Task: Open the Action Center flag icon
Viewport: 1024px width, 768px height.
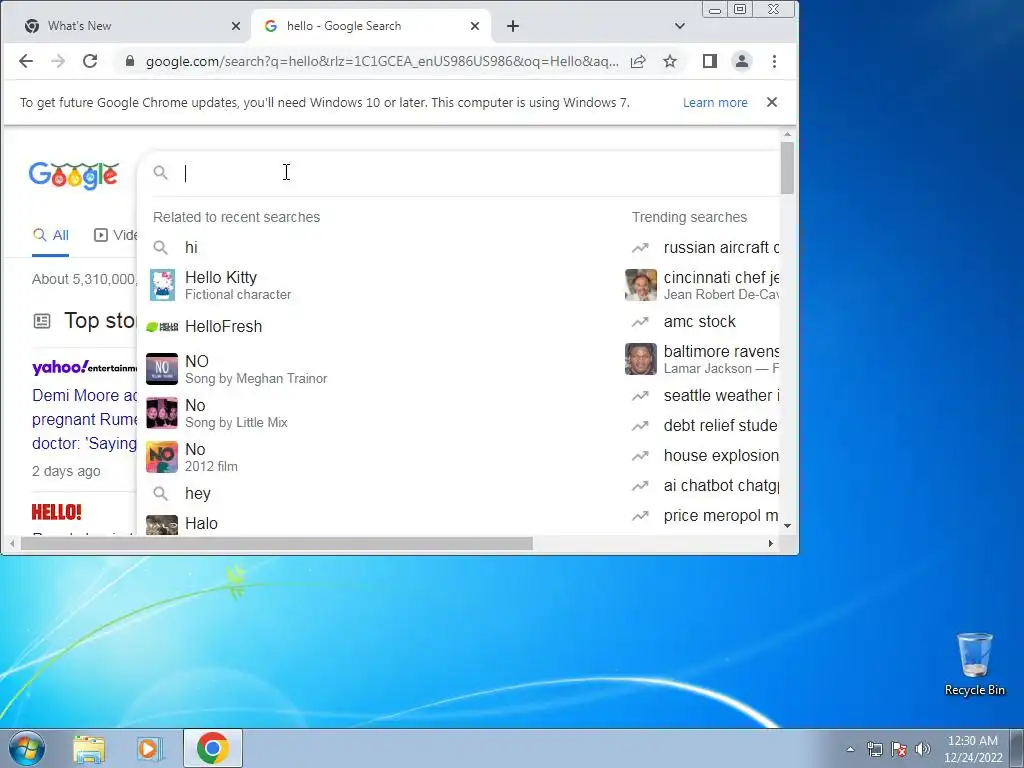Action: click(x=899, y=749)
